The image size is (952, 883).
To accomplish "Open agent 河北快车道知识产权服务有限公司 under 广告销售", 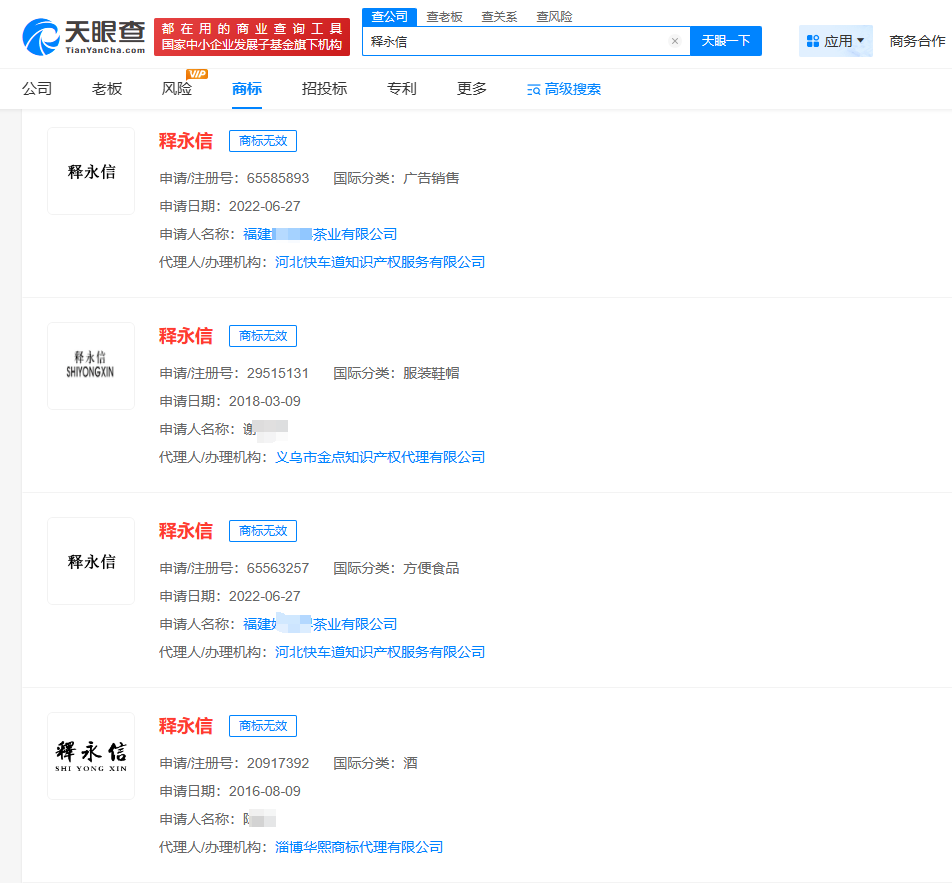I will coord(380,262).
